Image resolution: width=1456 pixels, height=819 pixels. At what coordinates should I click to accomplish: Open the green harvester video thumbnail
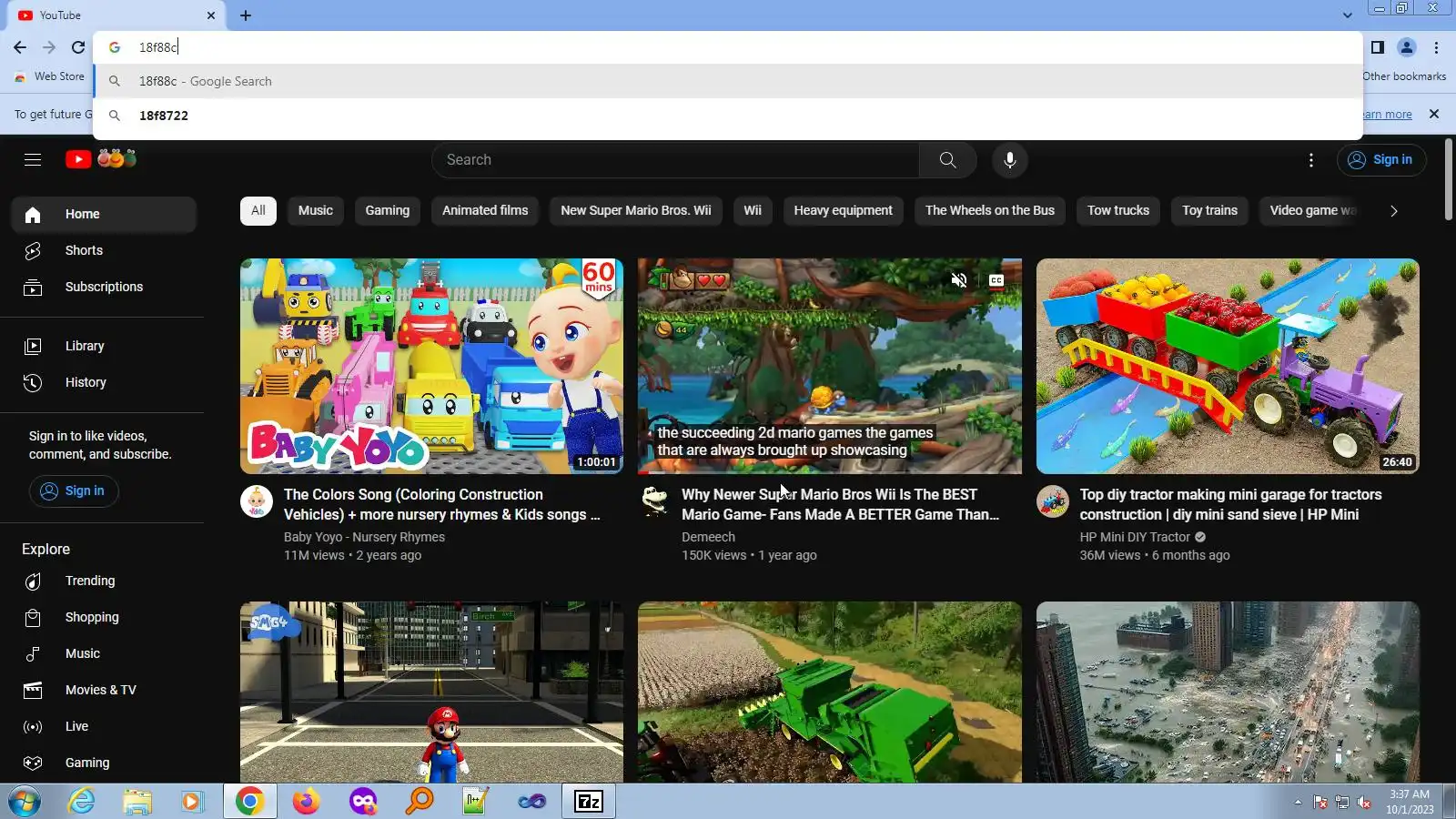point(830,692)
